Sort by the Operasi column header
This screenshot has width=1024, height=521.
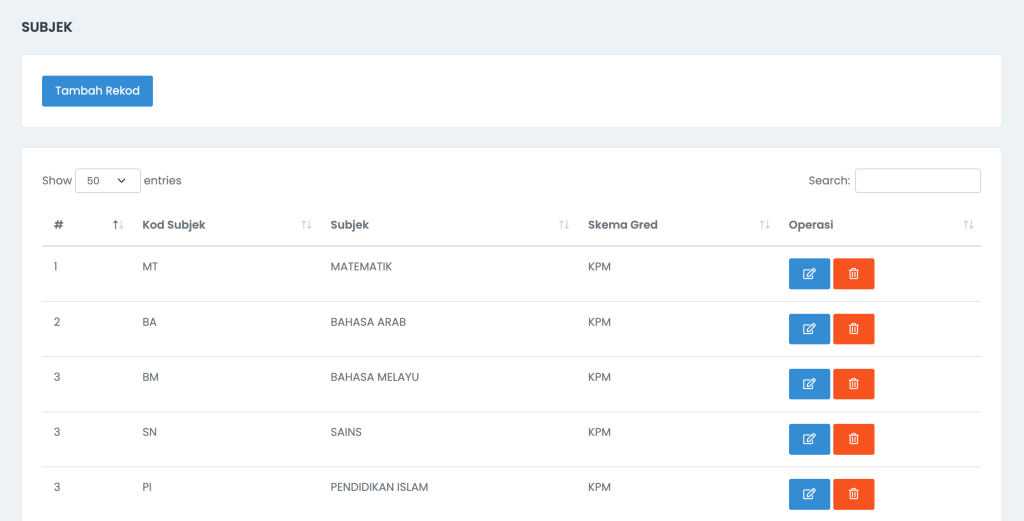point(879,225)
